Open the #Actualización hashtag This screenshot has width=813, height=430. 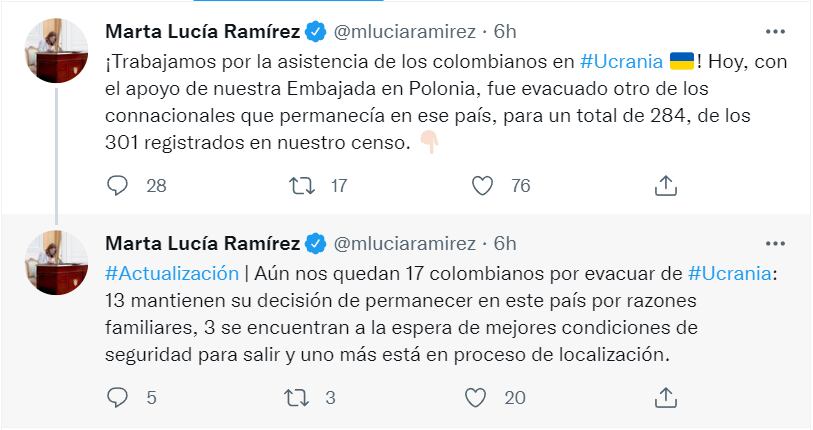pyautogui.click(x=172, y=272)
